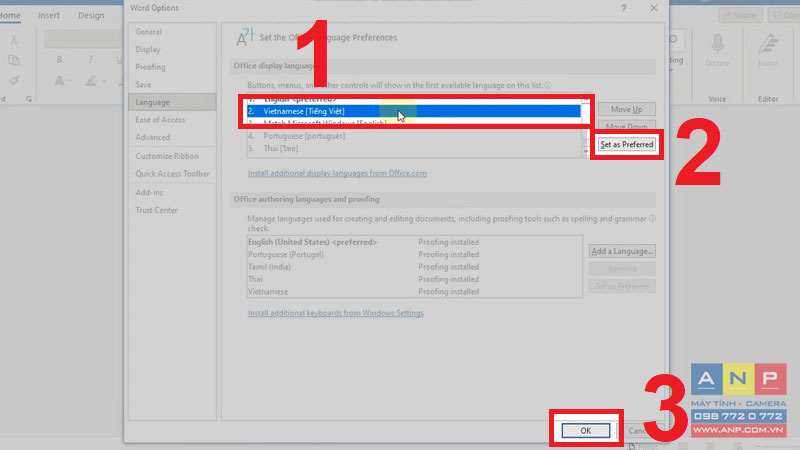Toggle Bold formatting in Word ribbon
The width and height of the screenshot is (800, 450).
[60, 60]
